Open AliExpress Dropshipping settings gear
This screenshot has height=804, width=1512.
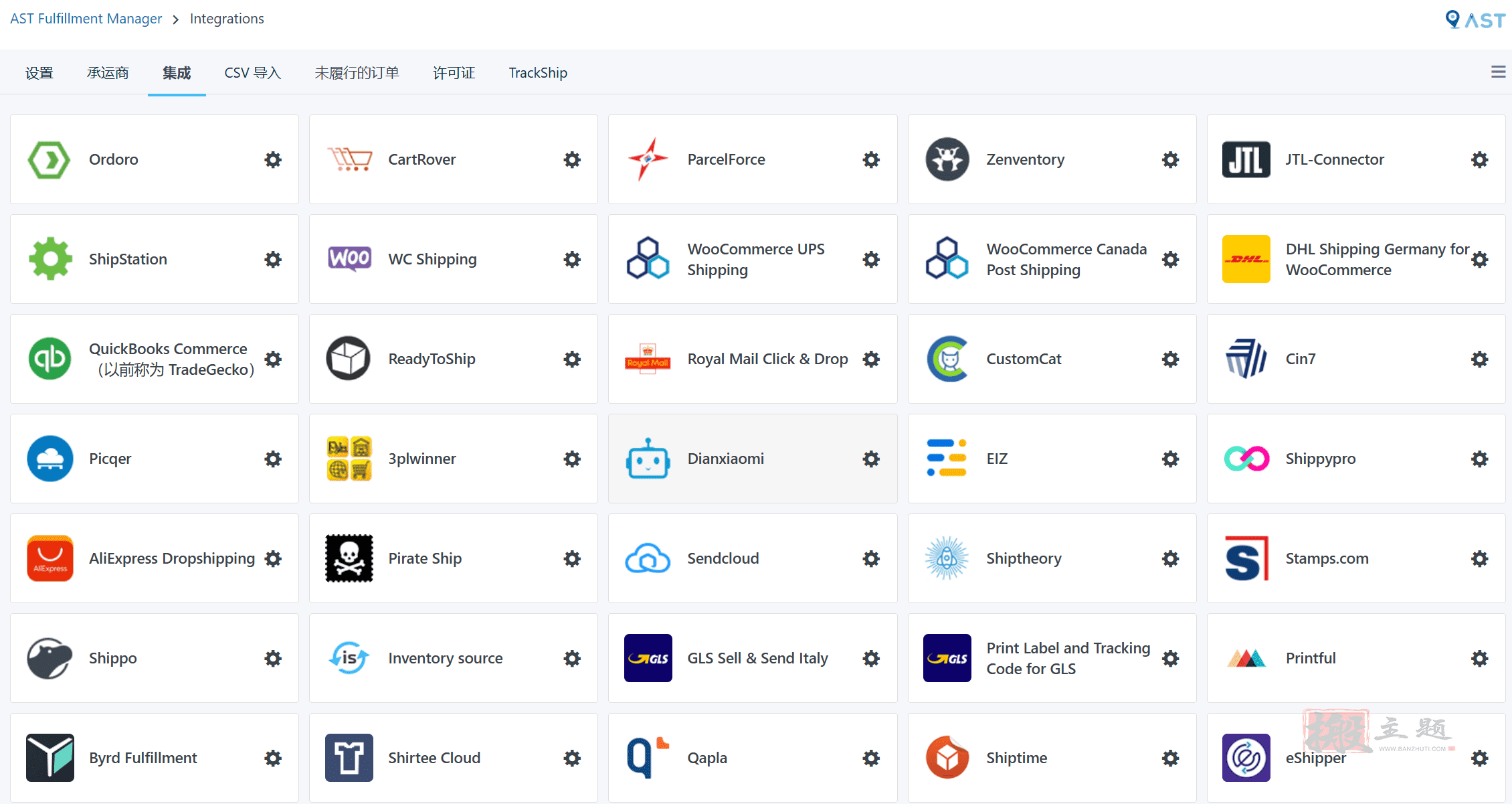tap(273, 558)
